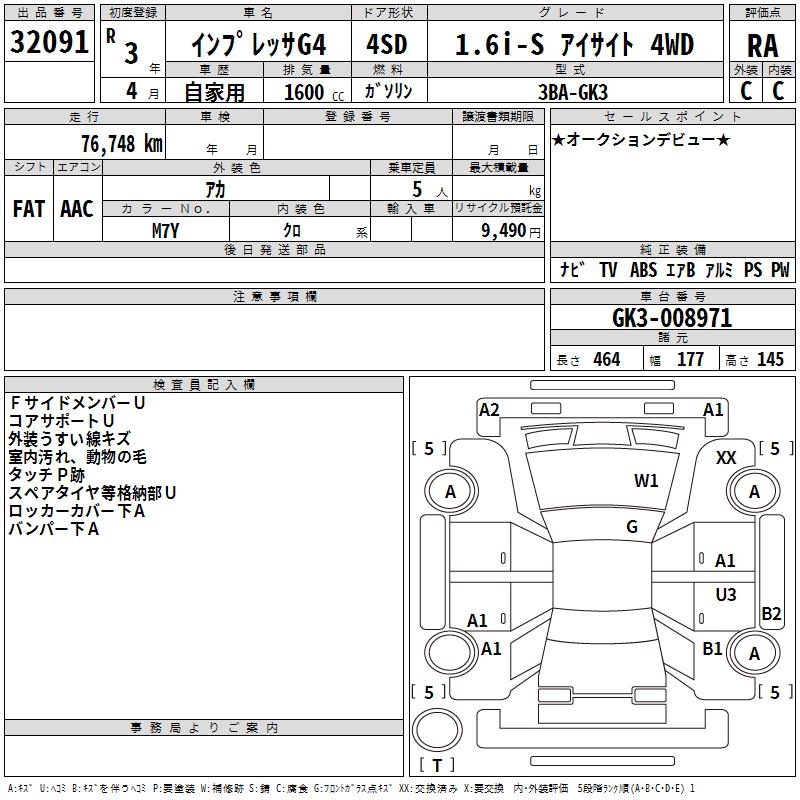The height and width of the screenshot is (800, 800).
Task: Click the G windshield chip mark
Action: pos(632,527)
